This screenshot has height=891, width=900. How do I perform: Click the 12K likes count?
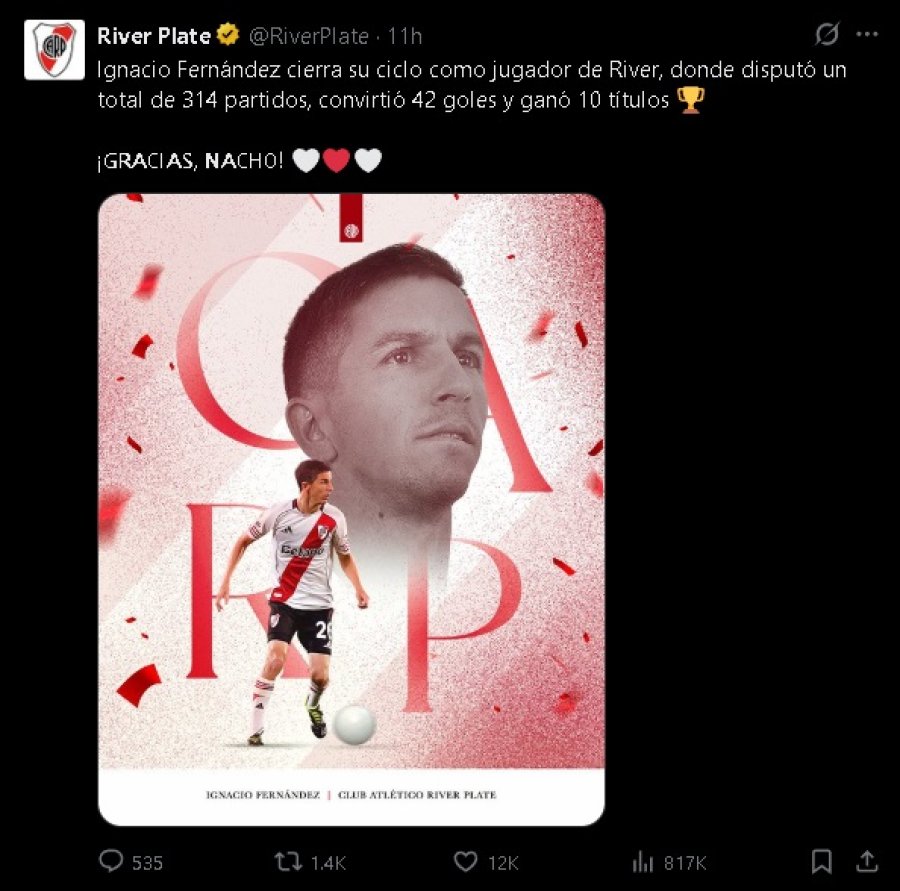(x=503, y=863)
